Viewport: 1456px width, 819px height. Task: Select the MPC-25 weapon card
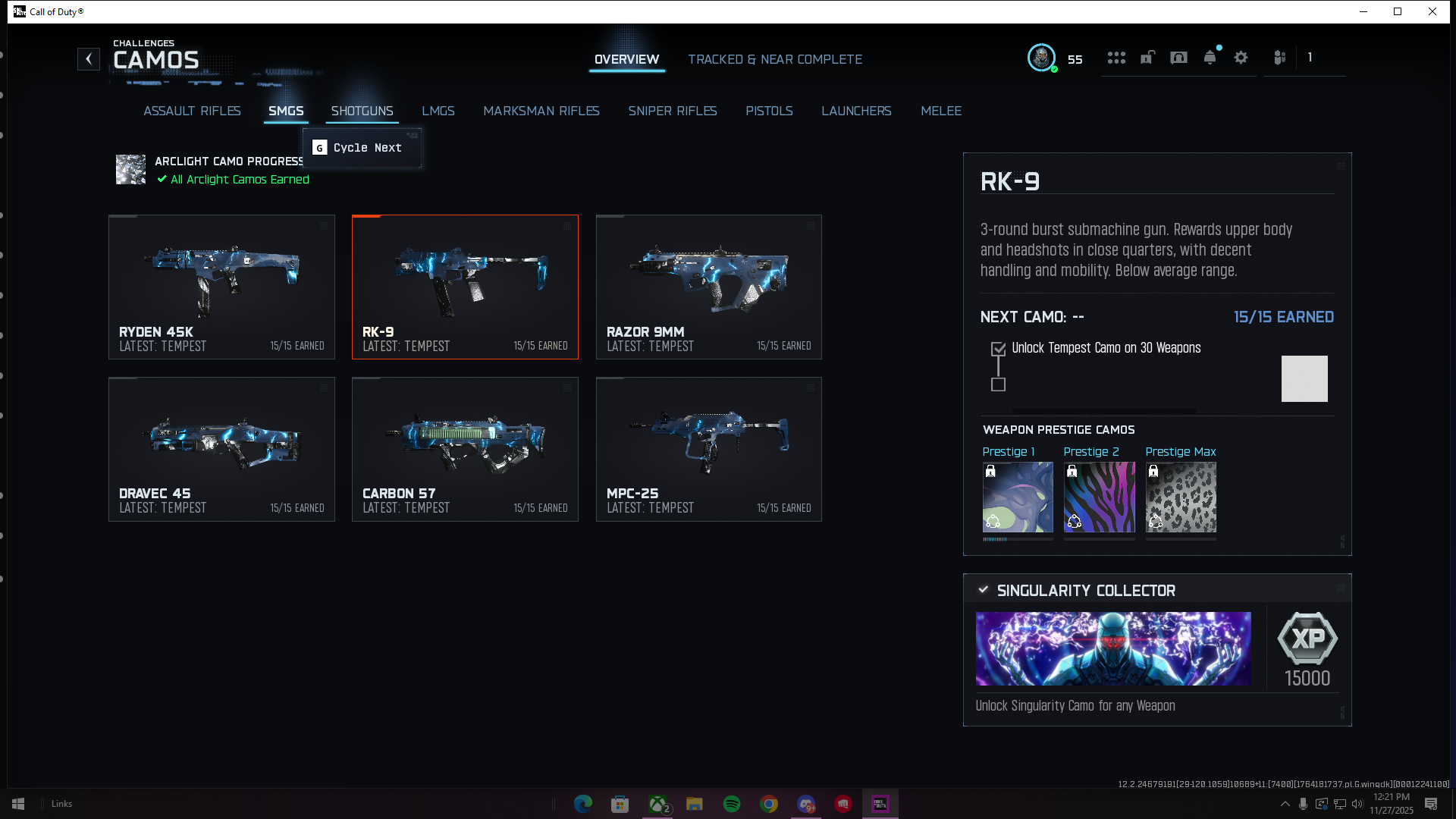[x=709, y=449]
